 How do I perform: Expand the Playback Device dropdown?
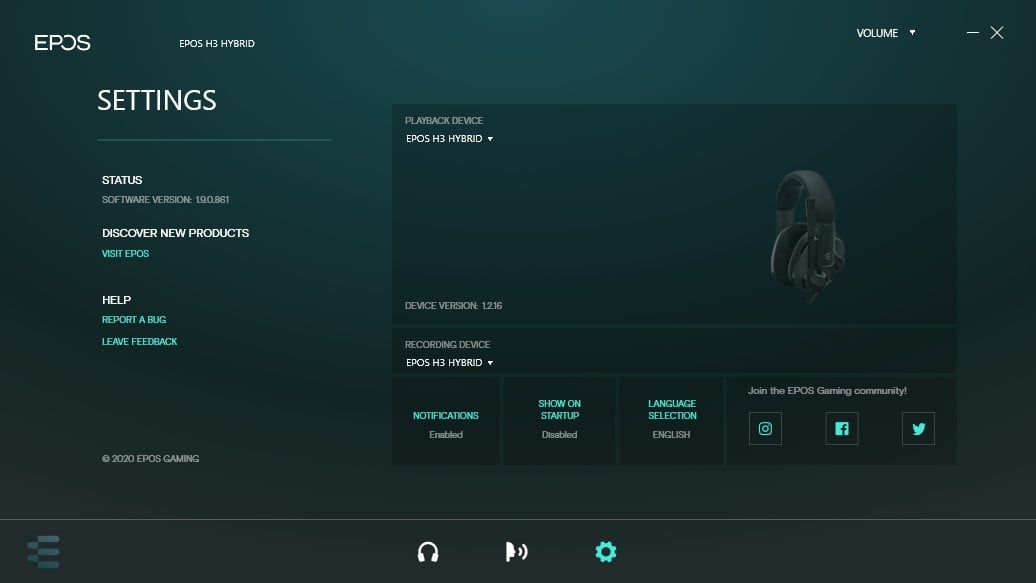point(450,139)
